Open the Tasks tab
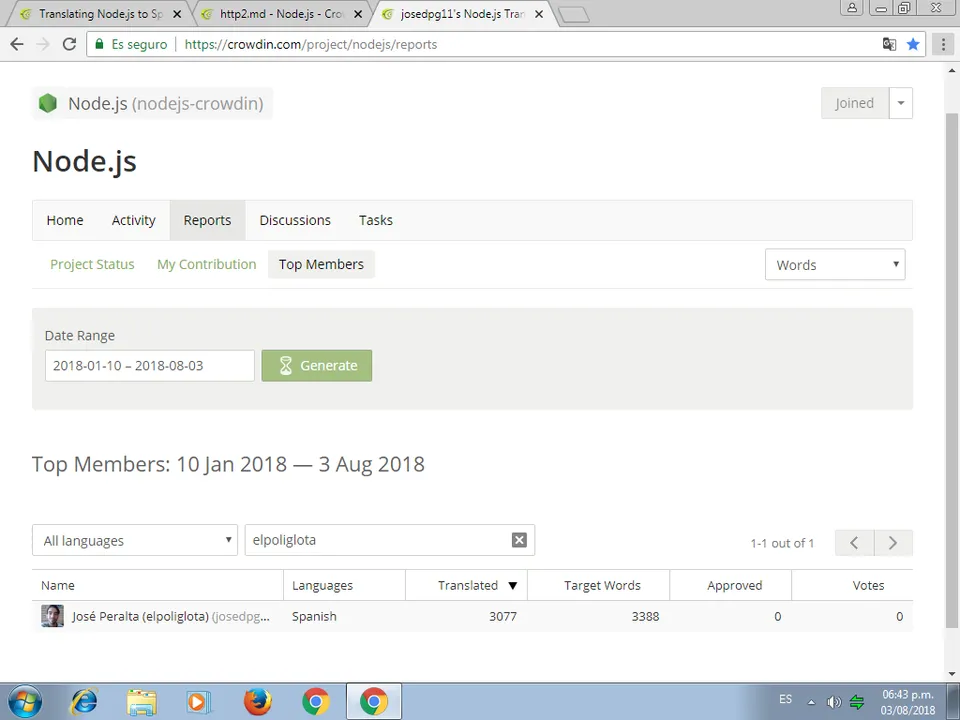 376,220
